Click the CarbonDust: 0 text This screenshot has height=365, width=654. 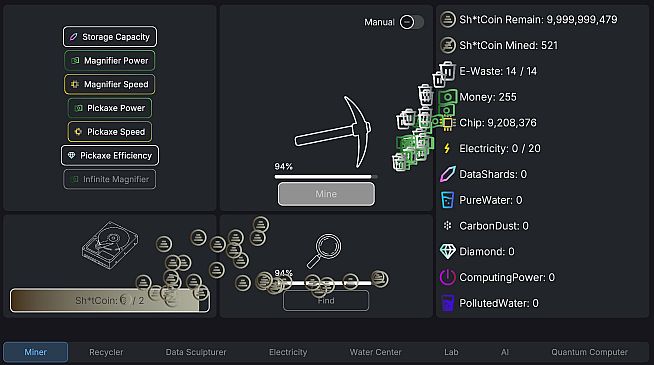pos(494,226)
